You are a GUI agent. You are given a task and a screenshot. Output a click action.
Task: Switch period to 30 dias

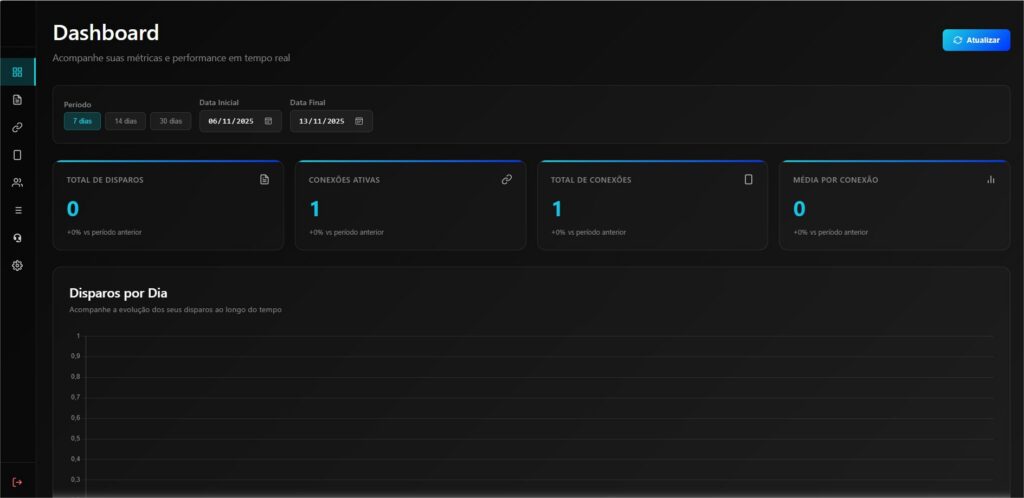click(170, 121)
